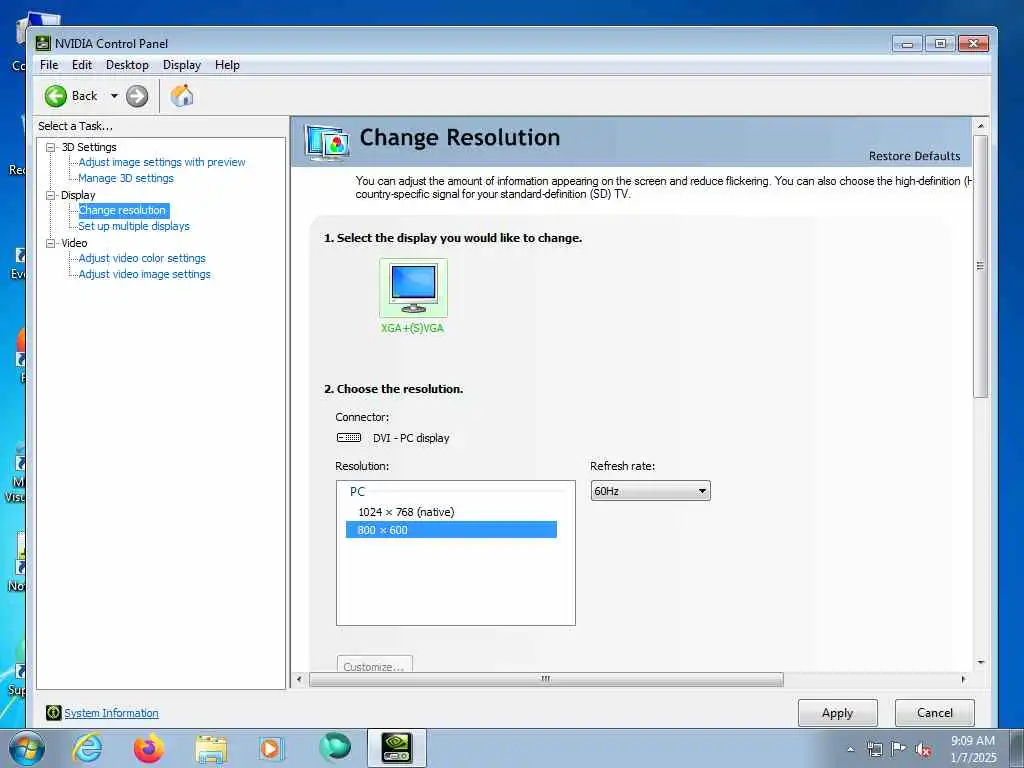Click NVIDIA Control Panel title bar icon
This screenshot has height=768, width=1024.
[43, 44]
